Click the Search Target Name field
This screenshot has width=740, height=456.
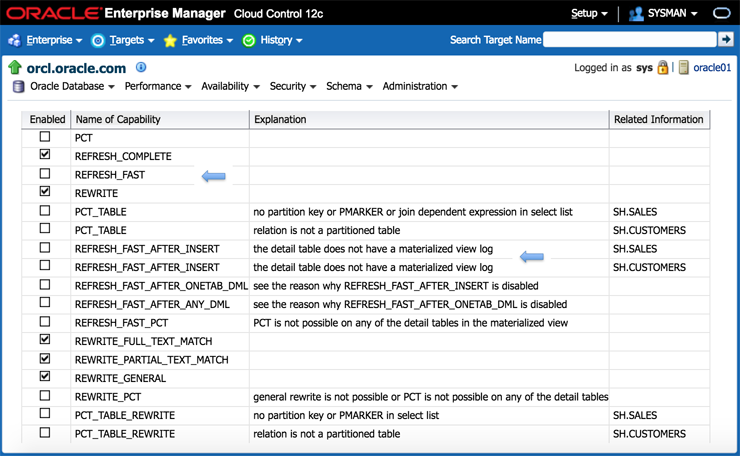[629, 39]
